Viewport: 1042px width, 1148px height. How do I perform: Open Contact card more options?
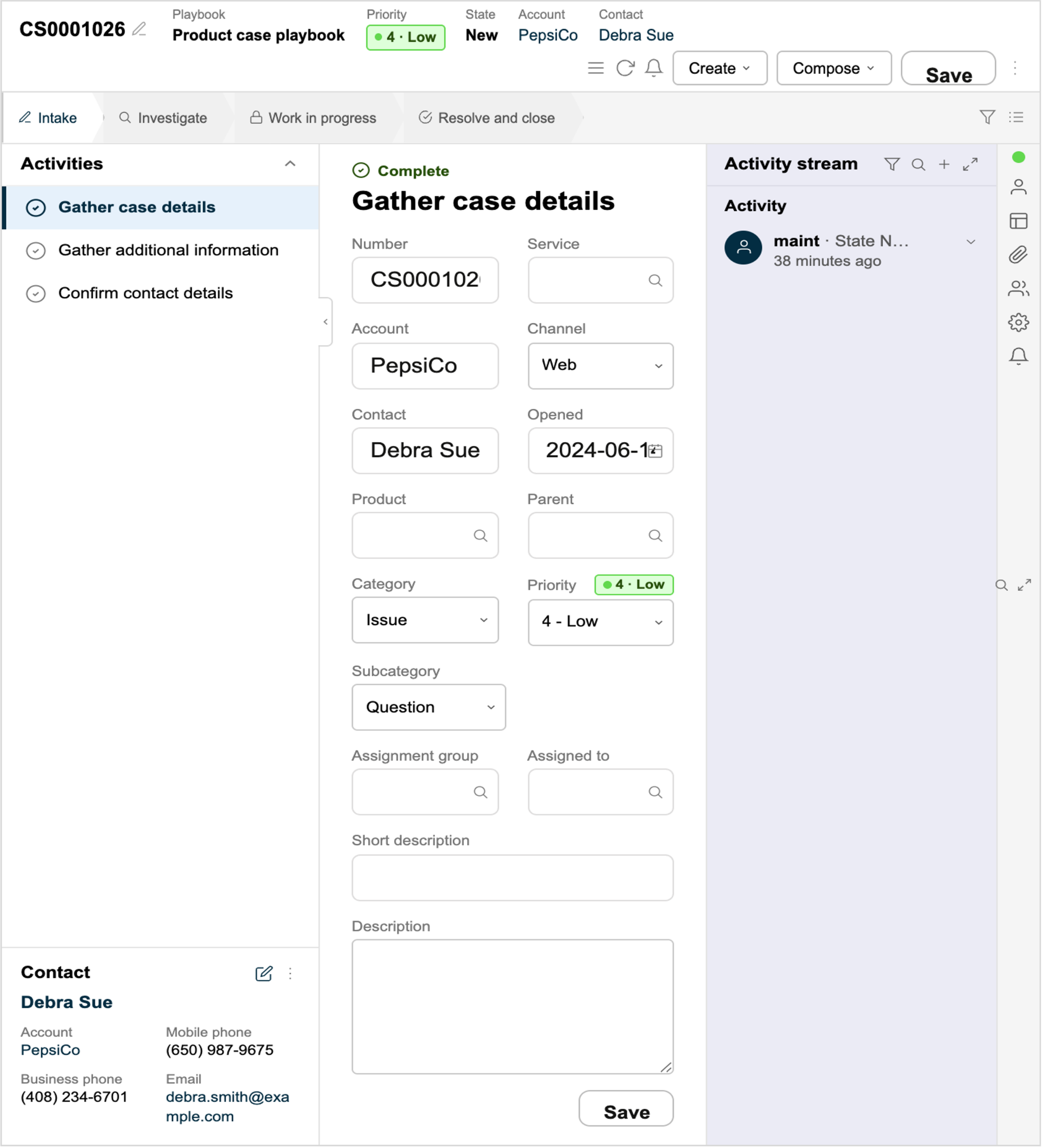coord(290,974)
